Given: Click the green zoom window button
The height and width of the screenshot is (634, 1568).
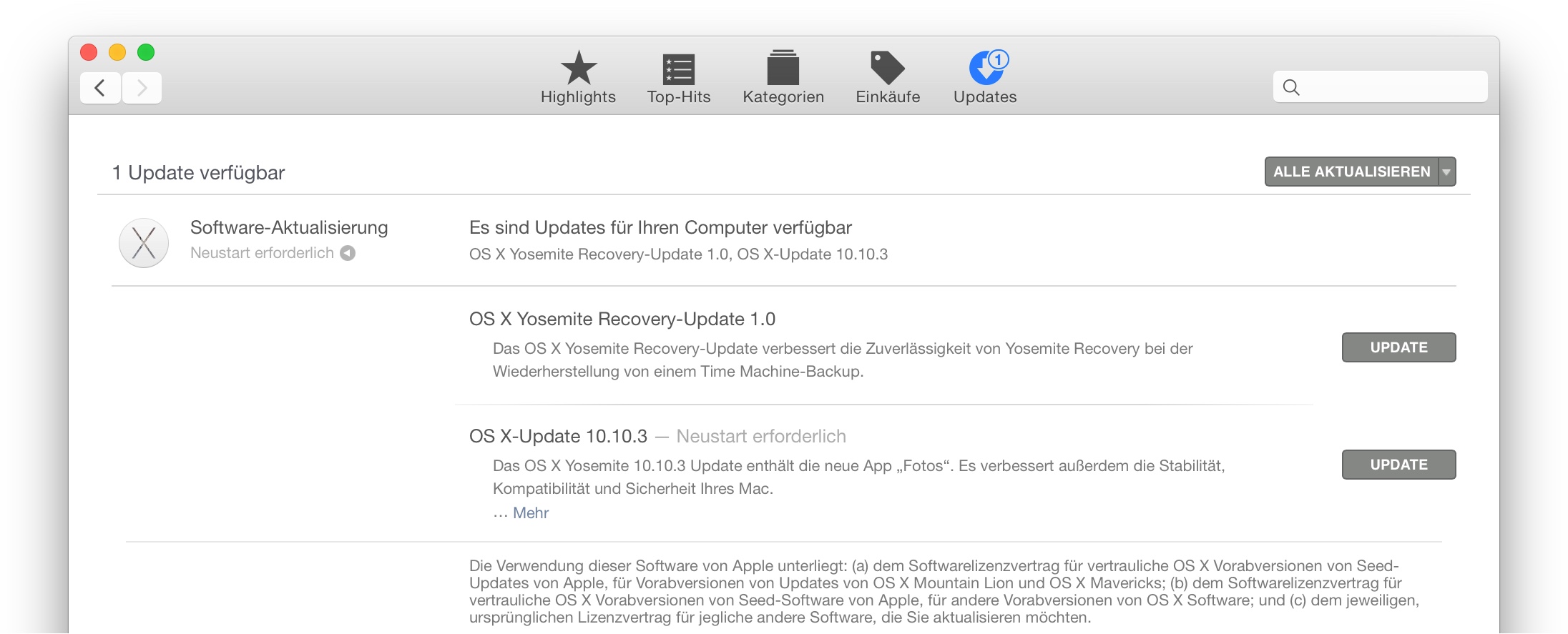Looking at the screenshot, I should click(146, 52).
